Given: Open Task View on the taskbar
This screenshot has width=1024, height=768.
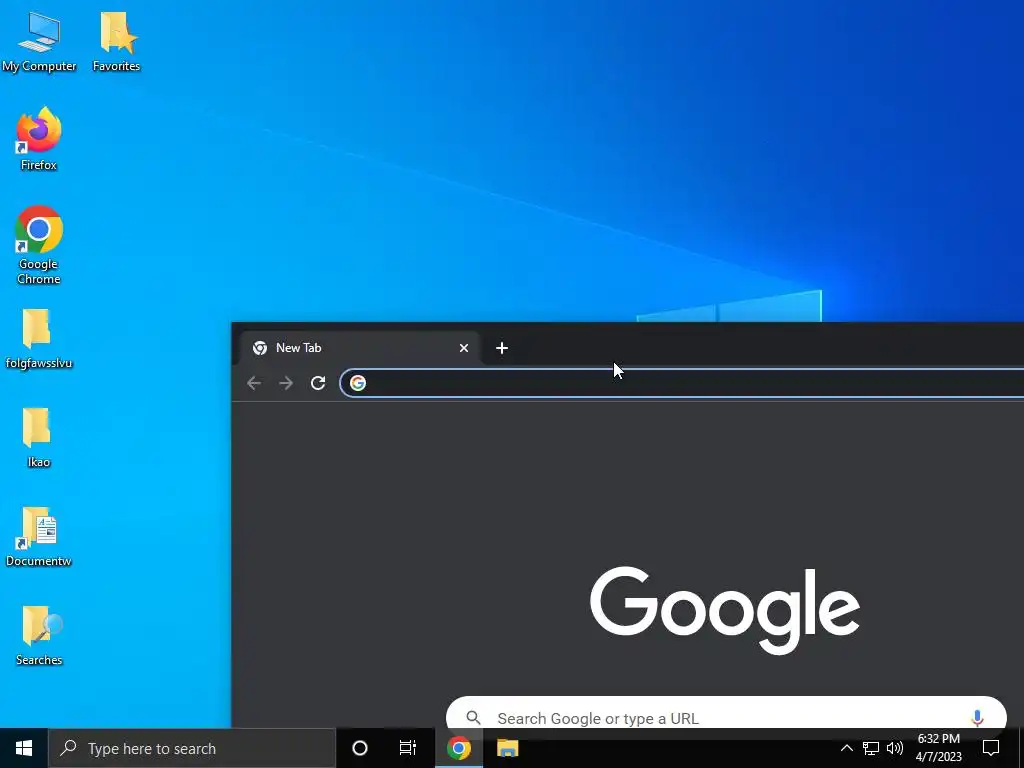Looking at the screenshot, I should pos(408,748).
